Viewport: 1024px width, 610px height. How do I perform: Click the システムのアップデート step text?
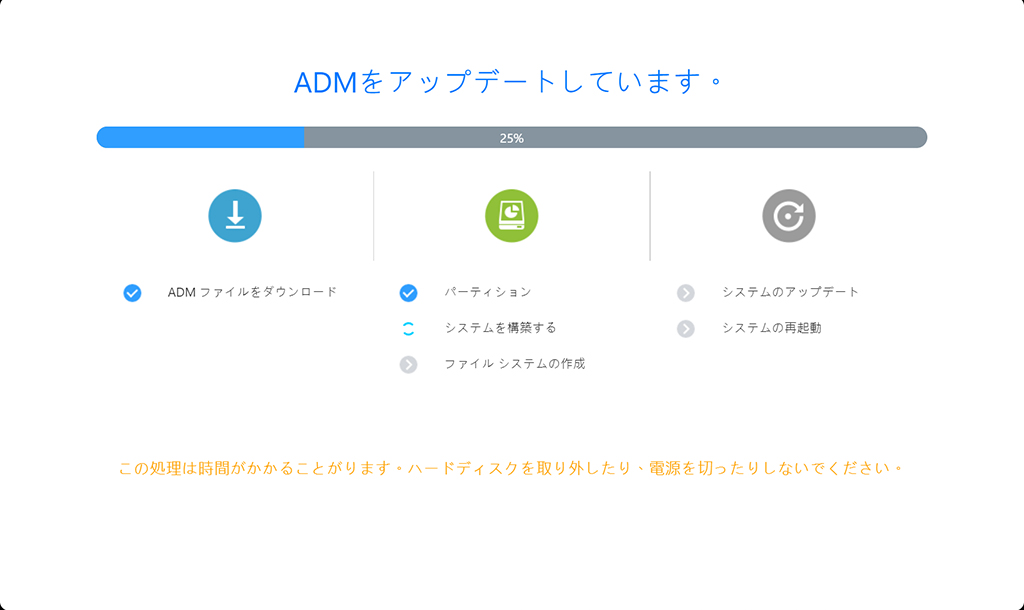(790, 292)
